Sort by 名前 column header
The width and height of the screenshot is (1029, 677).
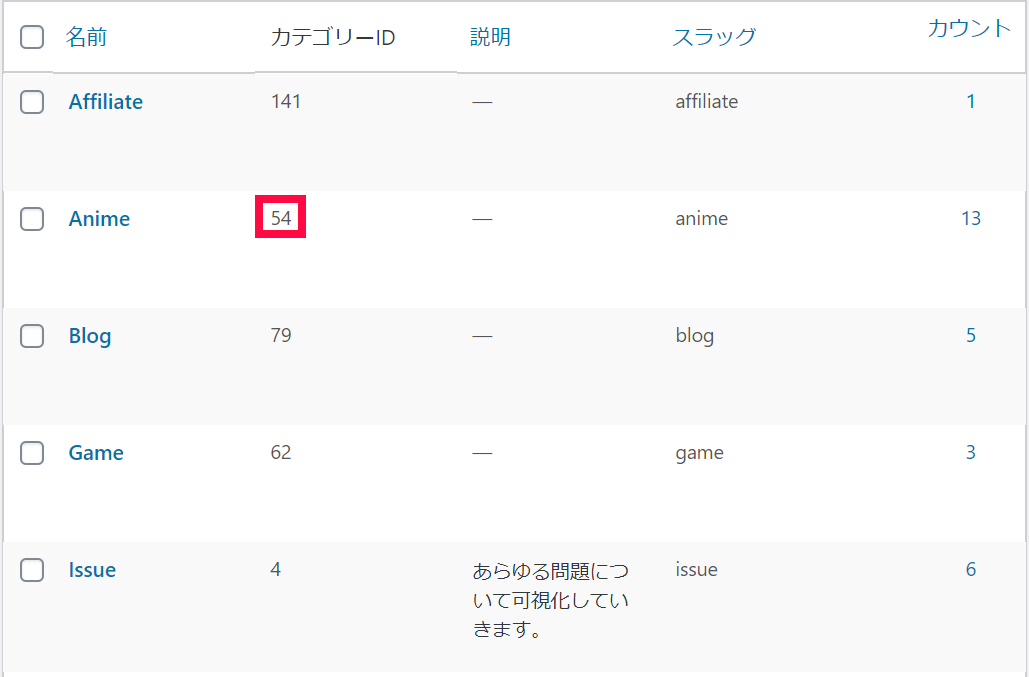(x=86, y=38)
